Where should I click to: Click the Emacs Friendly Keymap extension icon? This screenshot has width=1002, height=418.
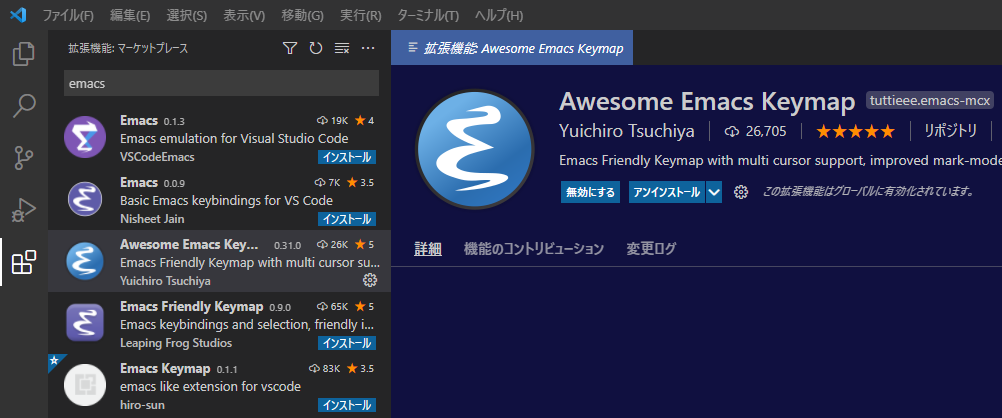point(85,323)
